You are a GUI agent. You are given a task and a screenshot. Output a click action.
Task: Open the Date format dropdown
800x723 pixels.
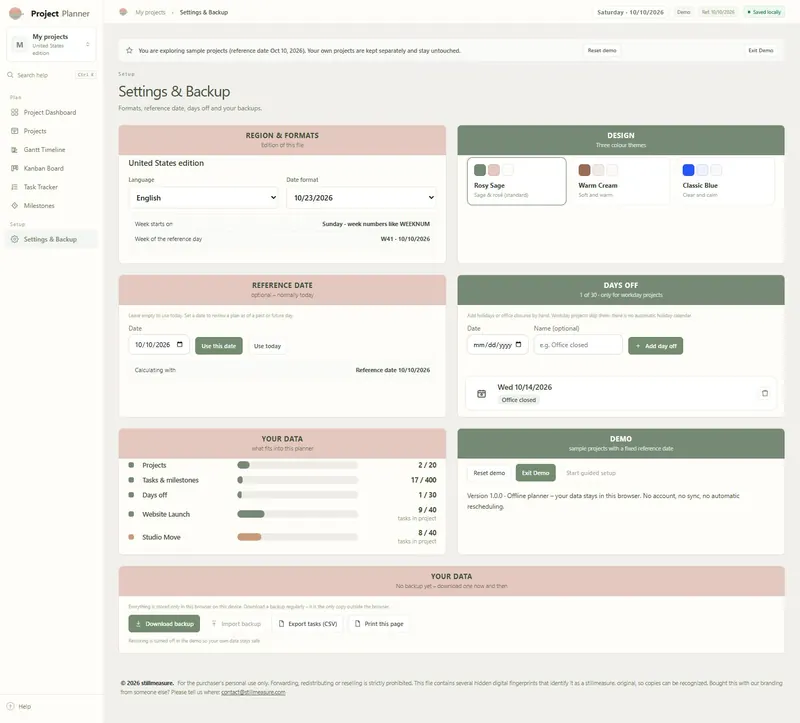click(x=362, y=197)
